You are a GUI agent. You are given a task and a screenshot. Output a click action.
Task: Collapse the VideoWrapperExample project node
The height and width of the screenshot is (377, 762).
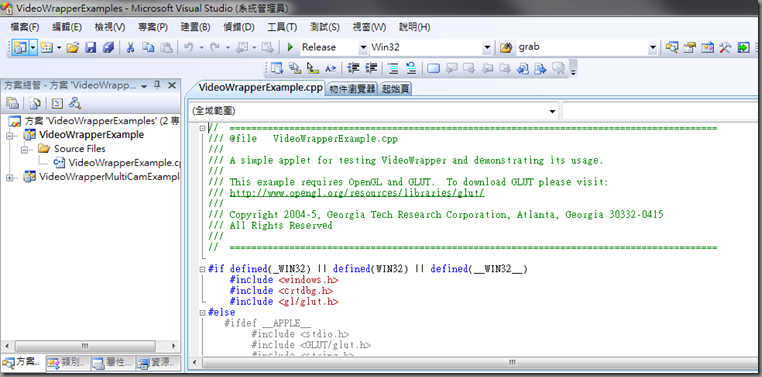click(9, 135)
